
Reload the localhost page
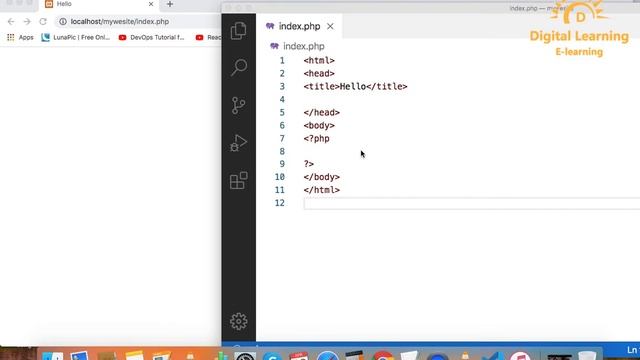(x=43, y=22)
